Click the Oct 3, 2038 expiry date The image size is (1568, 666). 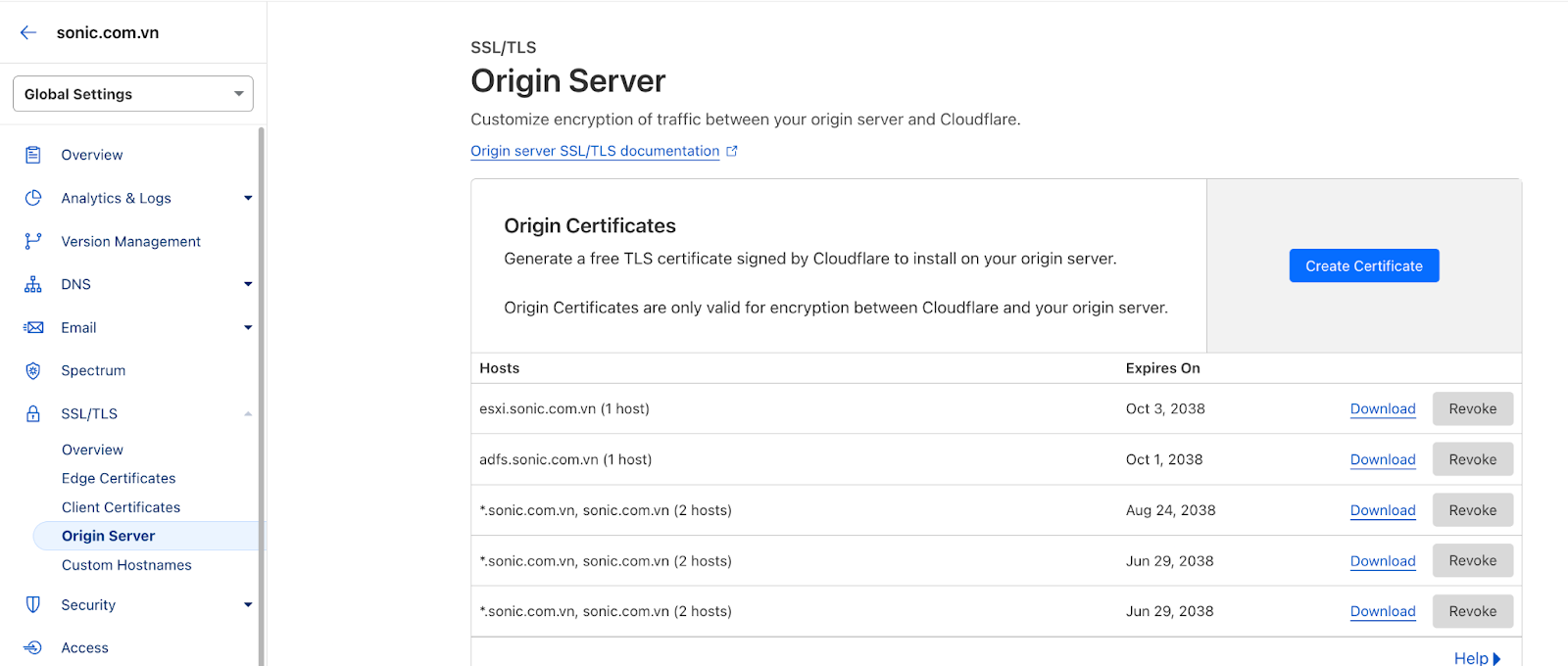click(1165, 408)
